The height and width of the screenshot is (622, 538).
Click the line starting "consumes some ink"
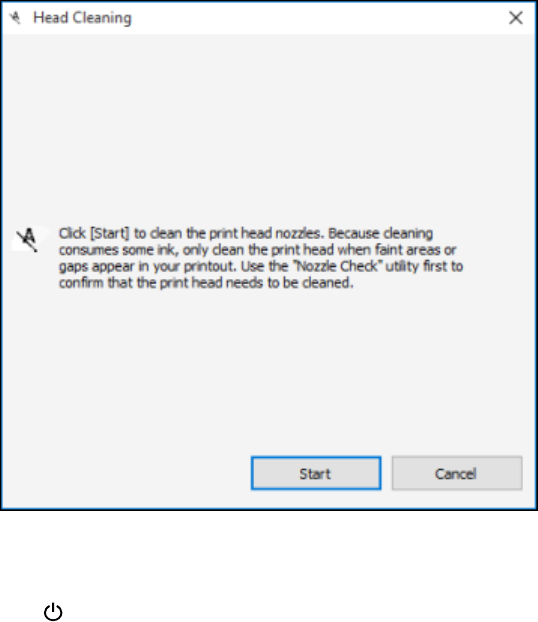click(x=257, y=250)
